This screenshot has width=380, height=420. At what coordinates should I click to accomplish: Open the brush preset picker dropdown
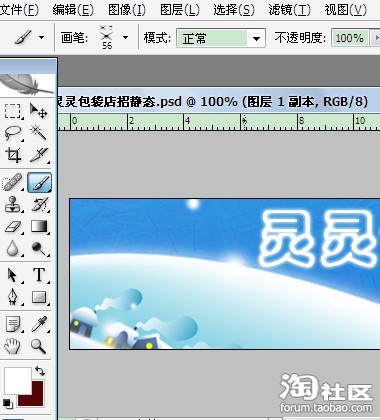[125, 37]
